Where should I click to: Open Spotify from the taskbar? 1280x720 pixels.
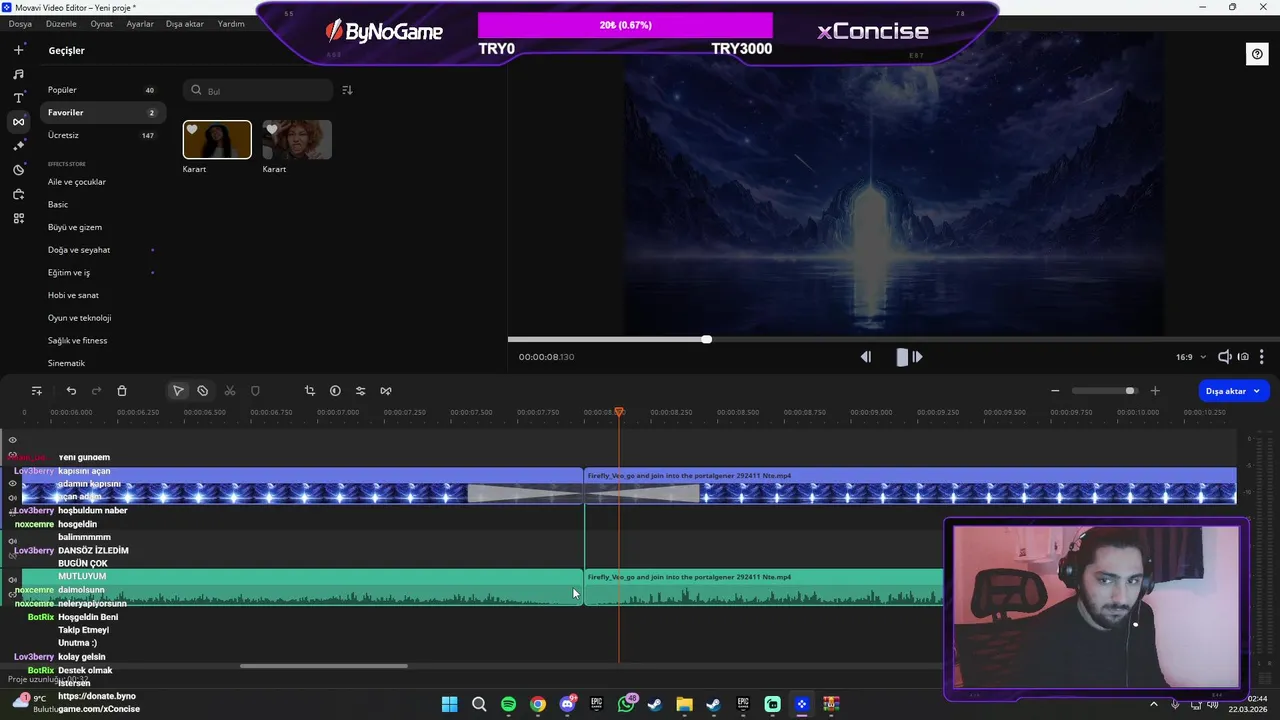(508, 704)
